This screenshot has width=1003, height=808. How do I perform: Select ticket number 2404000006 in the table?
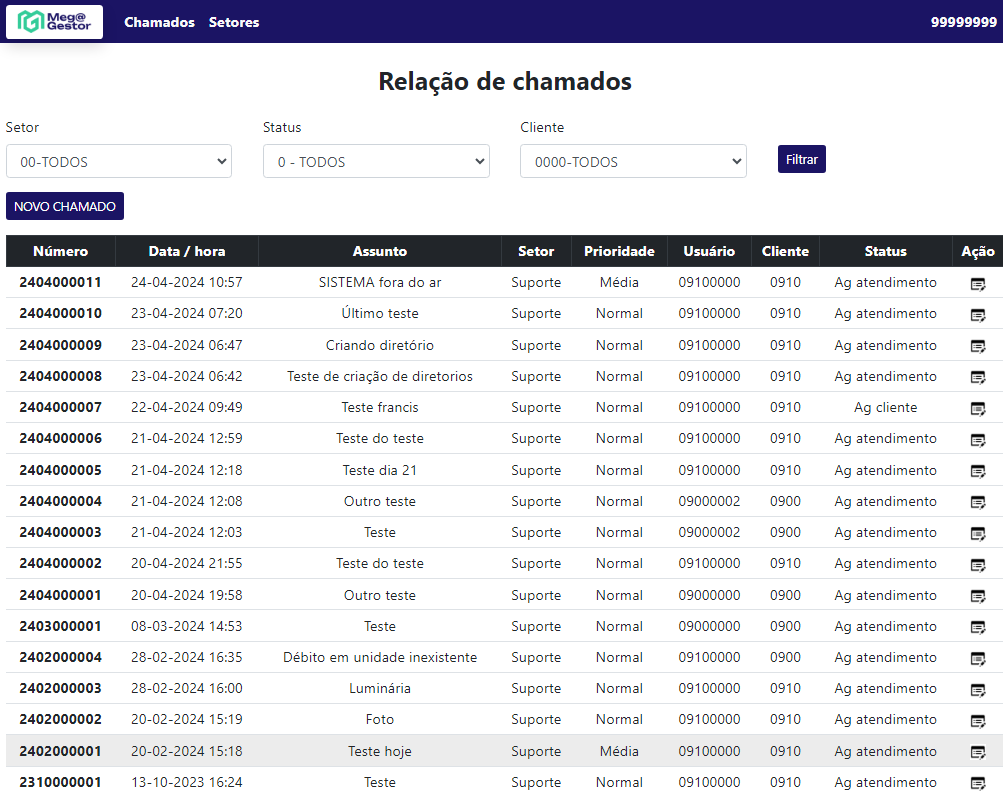pyautogui.click(x=60, y=439)
